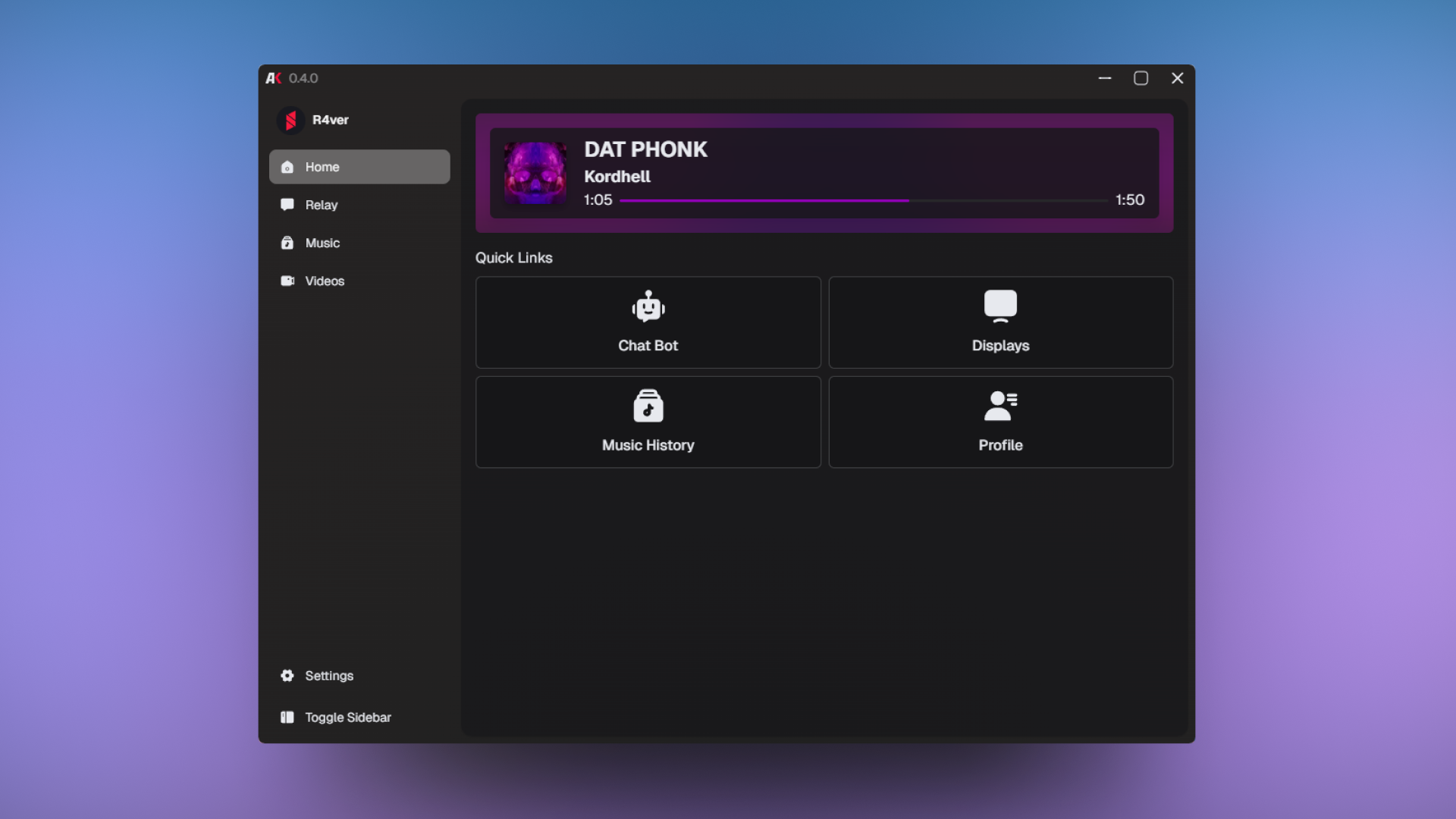1456x819 pixels.
Task: Click the Chat Bot robot icon
Action: (648, 307)
